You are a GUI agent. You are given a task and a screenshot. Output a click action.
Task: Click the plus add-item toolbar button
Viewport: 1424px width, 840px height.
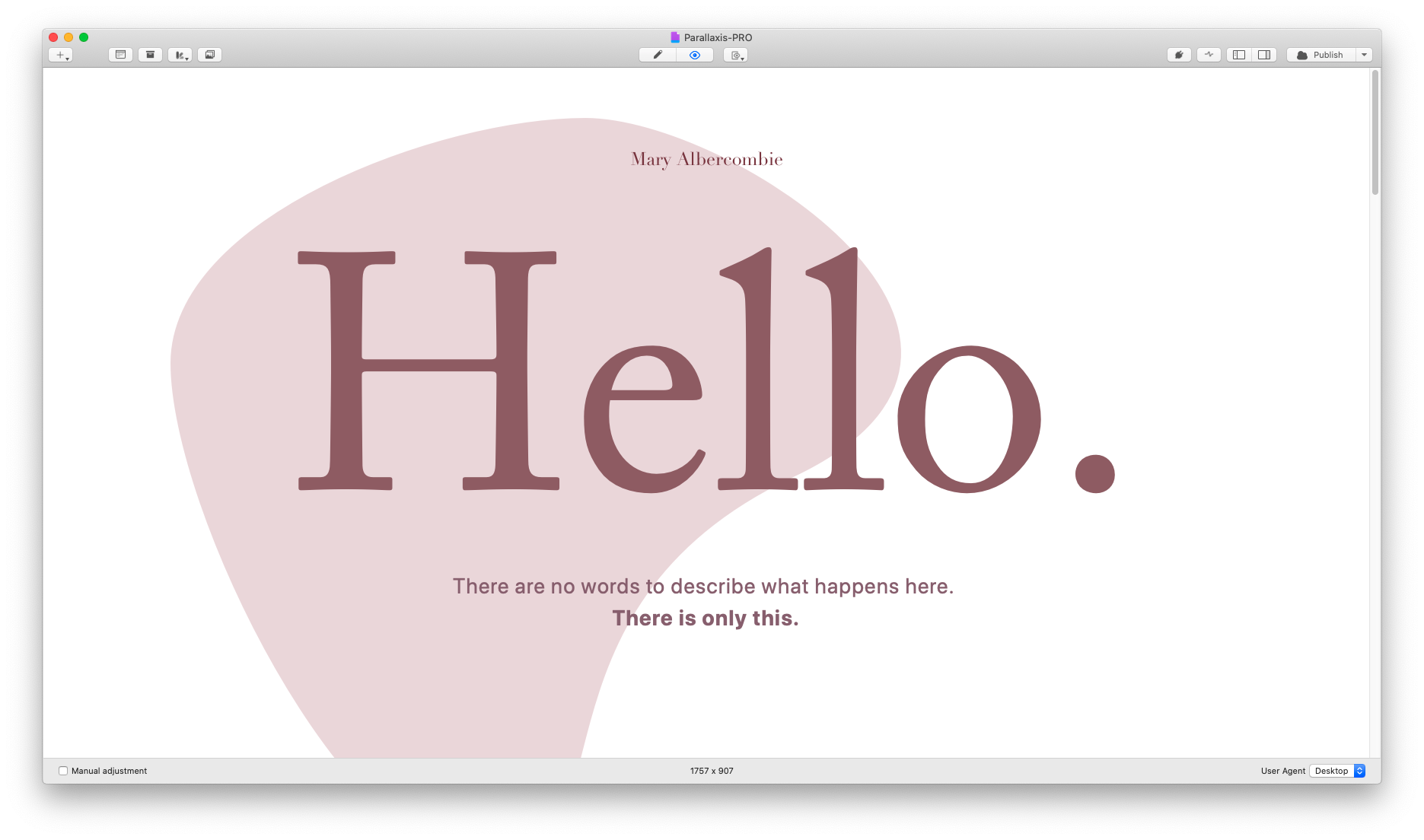(60, 55)
